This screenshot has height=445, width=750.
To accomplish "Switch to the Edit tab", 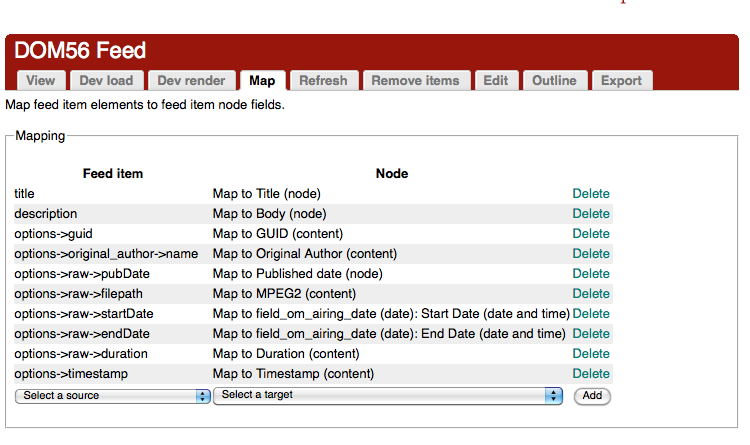I will click(x=496, y=81).
